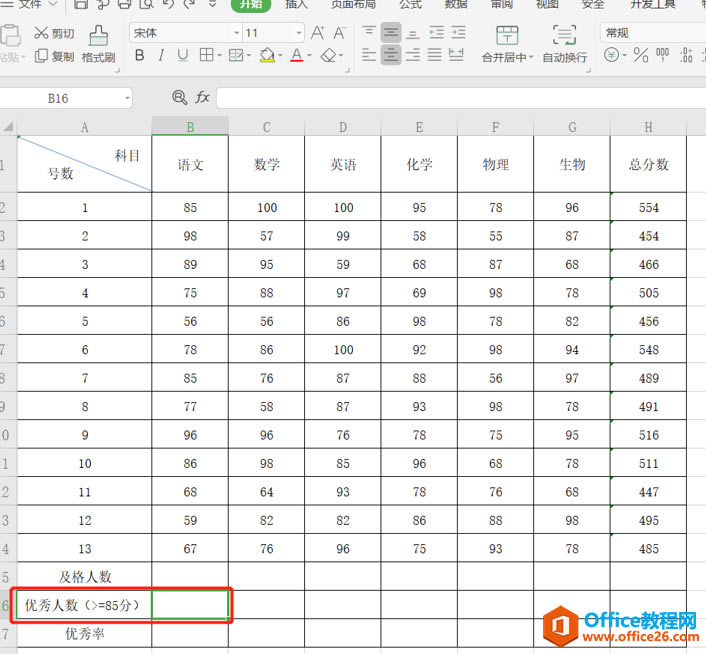This screenshot has width=706, height=654.
Task: Toggle Italic formatting
Action: [161, 55]
